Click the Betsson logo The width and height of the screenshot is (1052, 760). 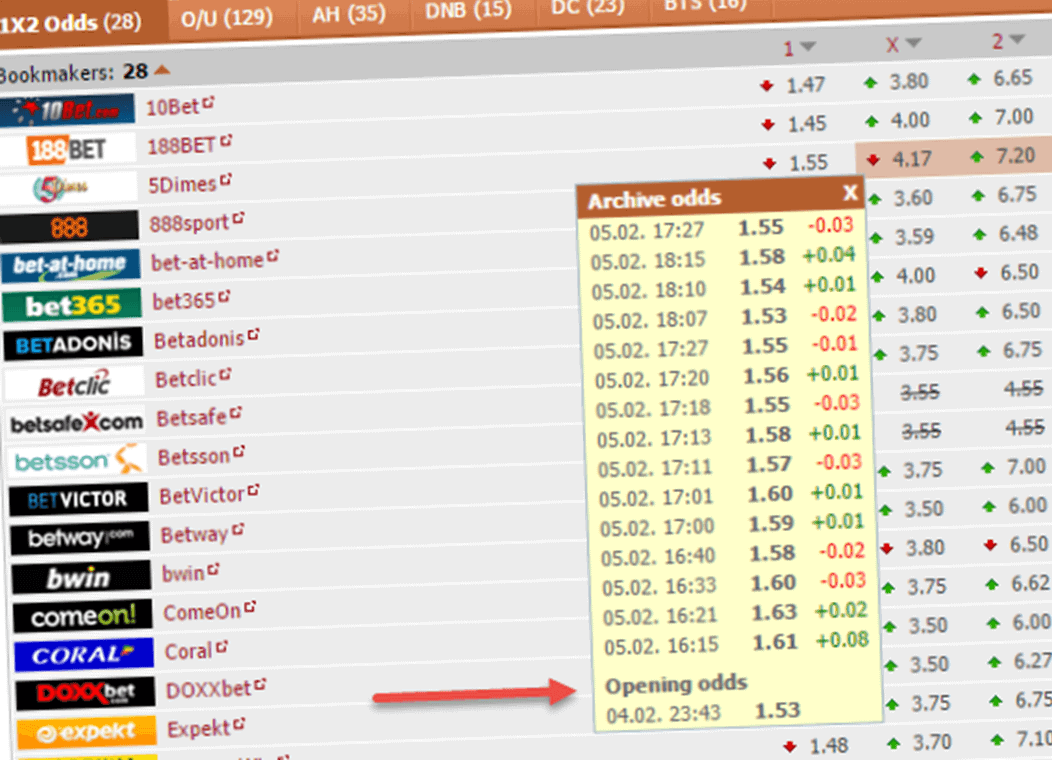(x=75, y=459)
